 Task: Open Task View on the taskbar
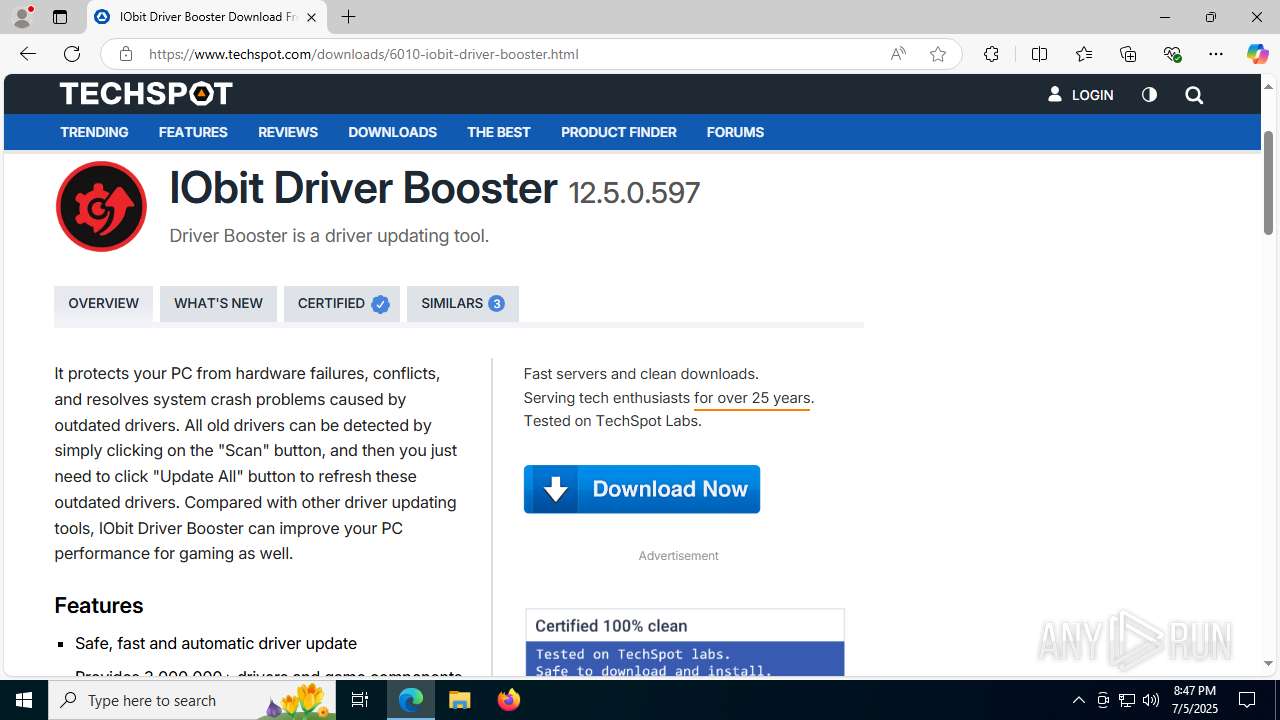click(360, 700)
